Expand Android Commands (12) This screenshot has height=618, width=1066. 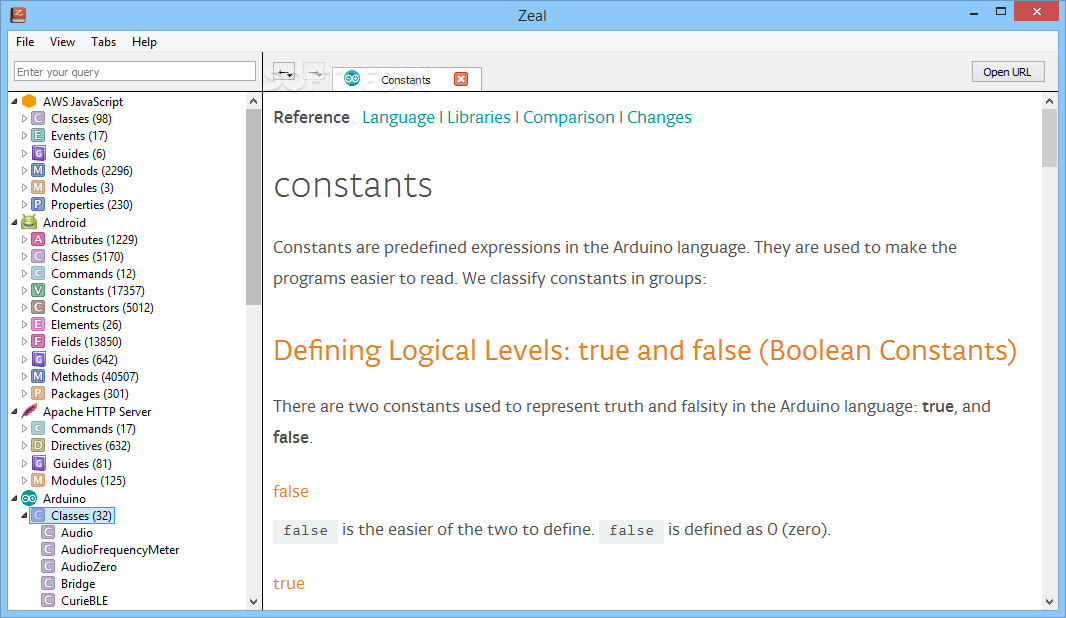24,273
